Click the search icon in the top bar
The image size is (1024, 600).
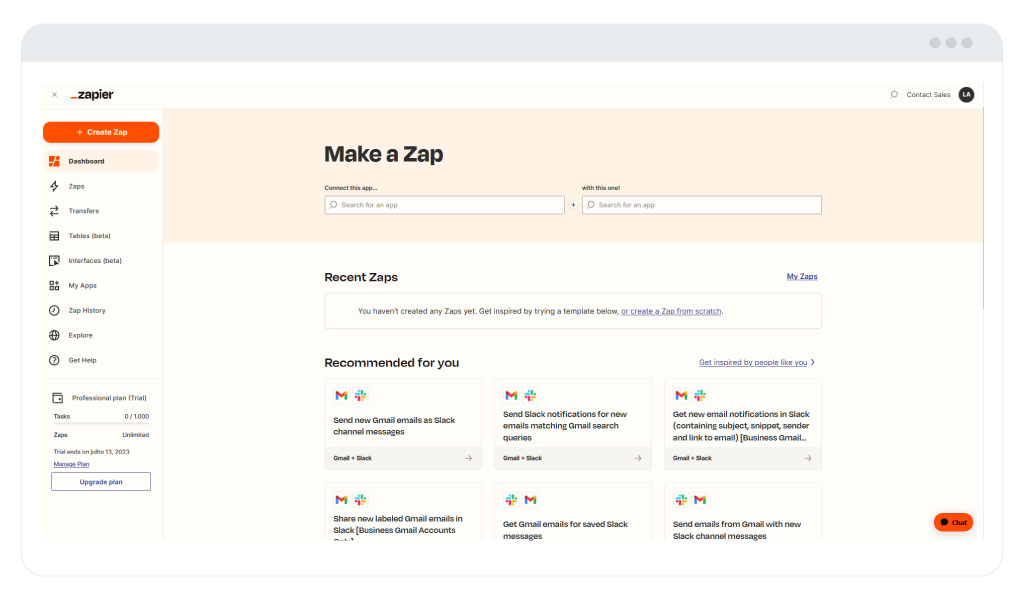tap(894, 95)
